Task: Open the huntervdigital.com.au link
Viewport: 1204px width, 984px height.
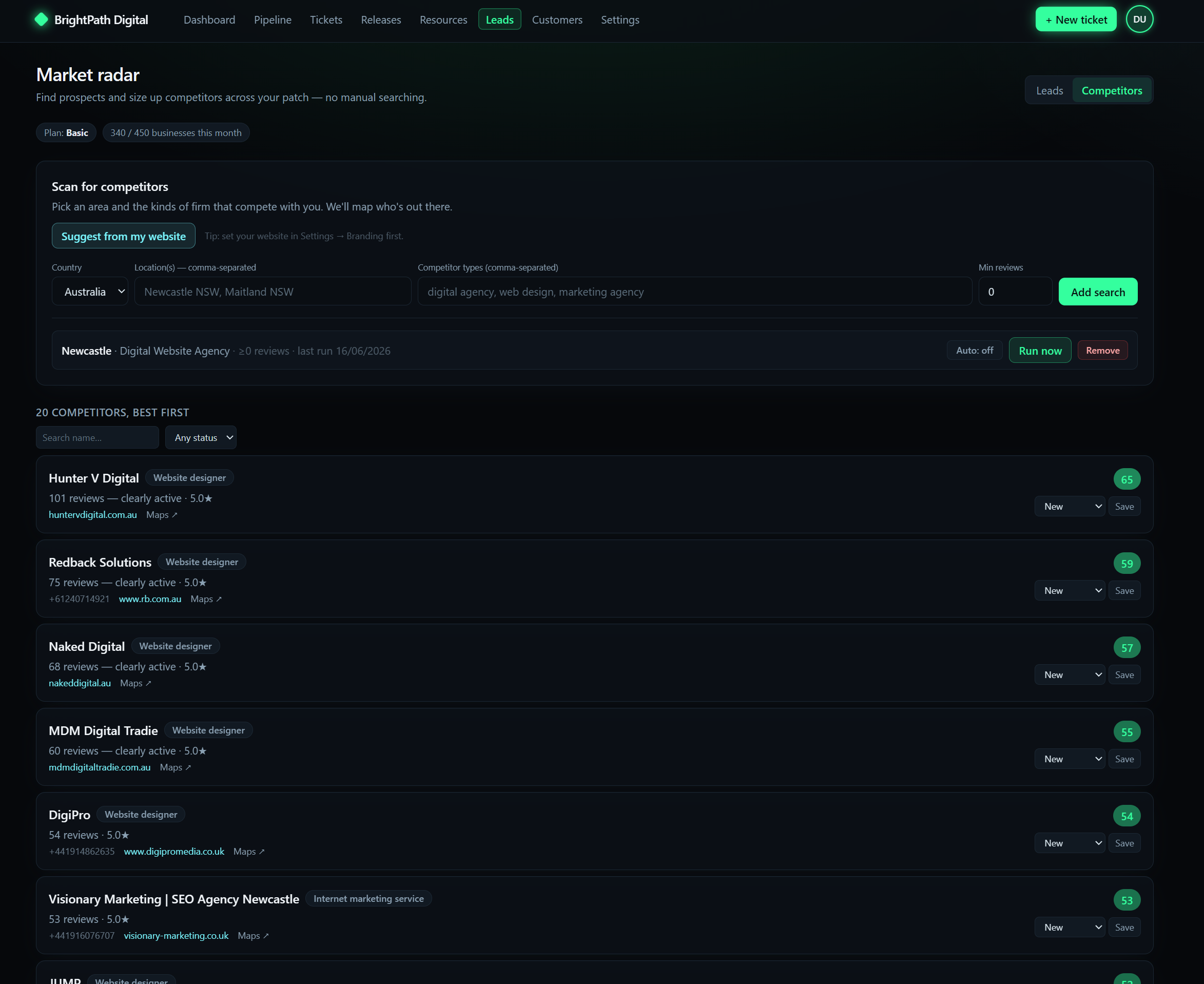Action: pos(93,515)
